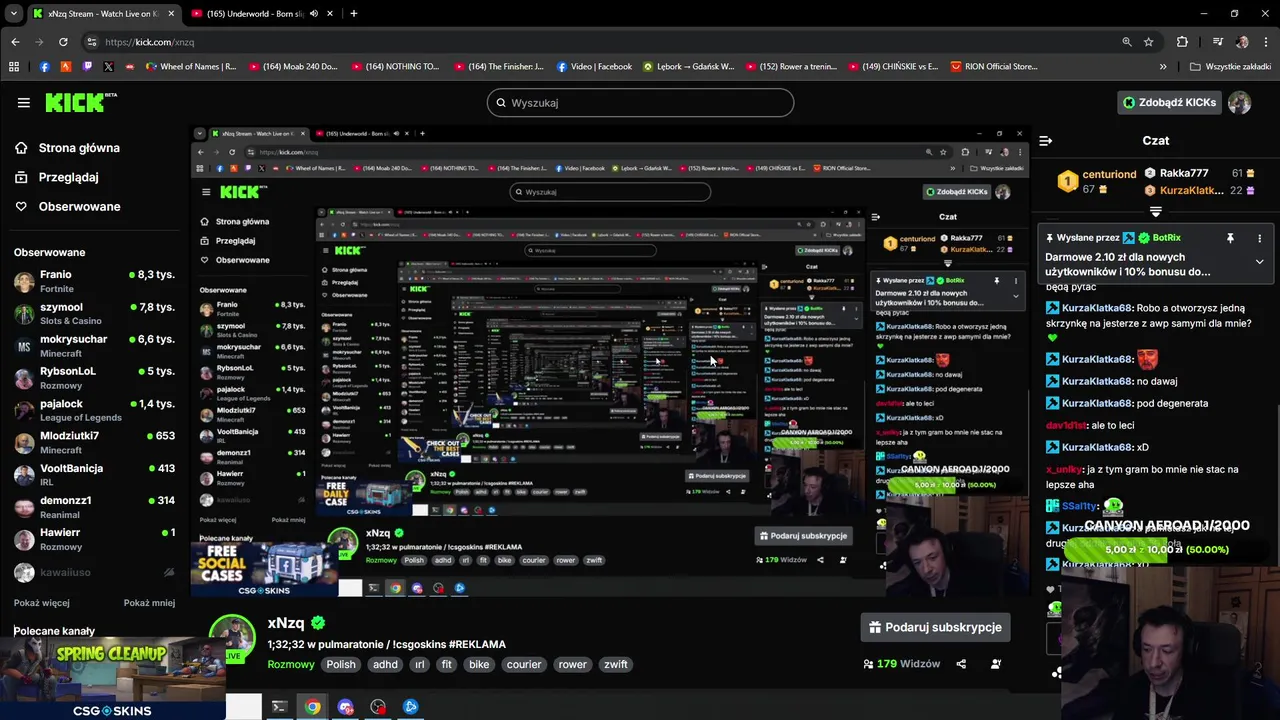Open the X bookmark icon
The image size is (1280, 720).
108,67
